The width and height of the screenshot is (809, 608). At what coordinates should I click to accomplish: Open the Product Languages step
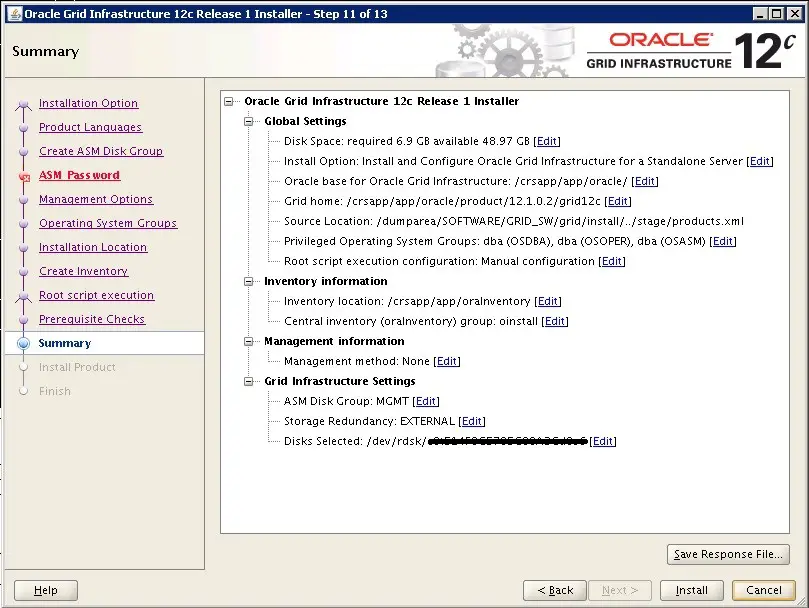pos(90,127)
